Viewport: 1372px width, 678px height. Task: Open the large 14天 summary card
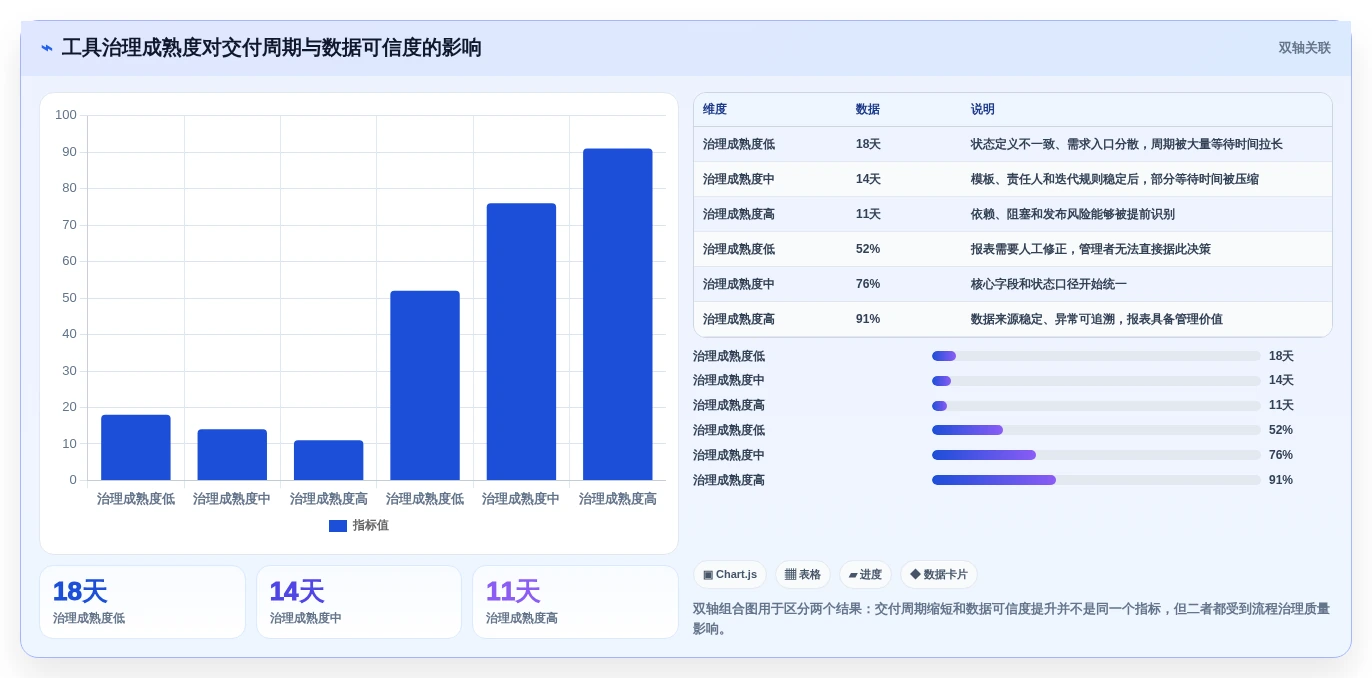pyautogui.click(x=359, y=602)
